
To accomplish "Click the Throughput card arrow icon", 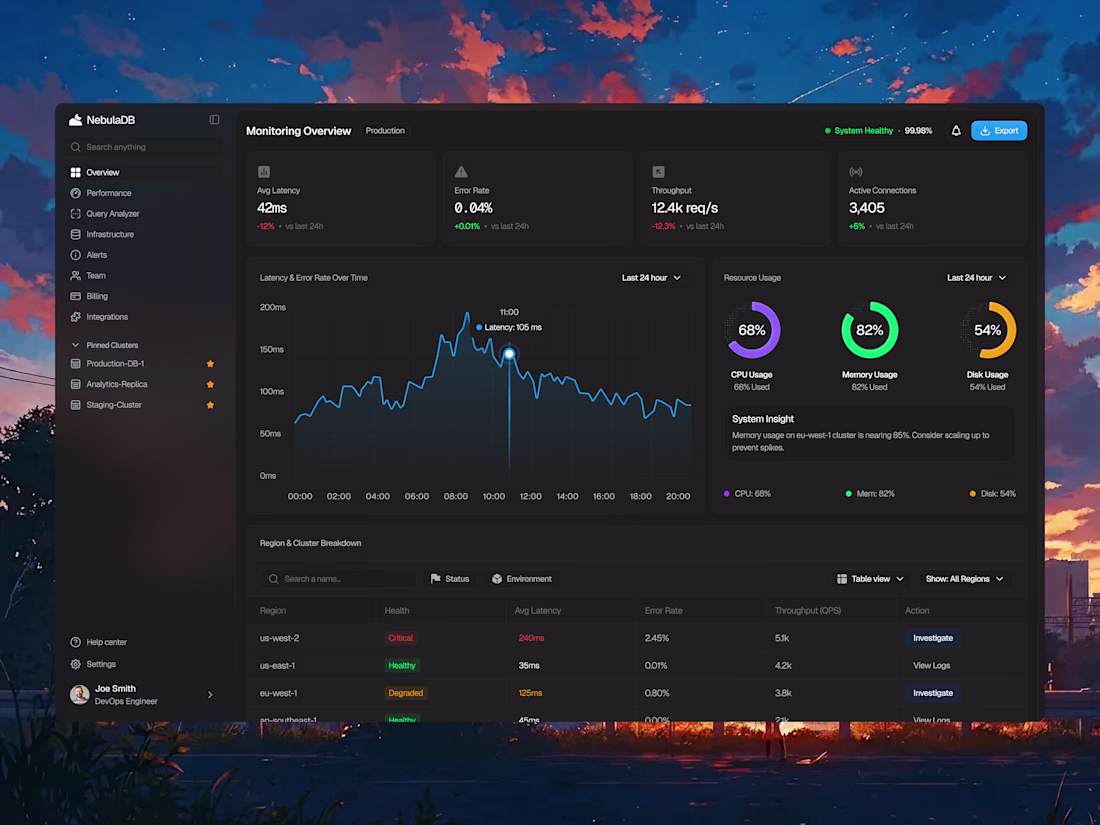I will coord(658,172).
